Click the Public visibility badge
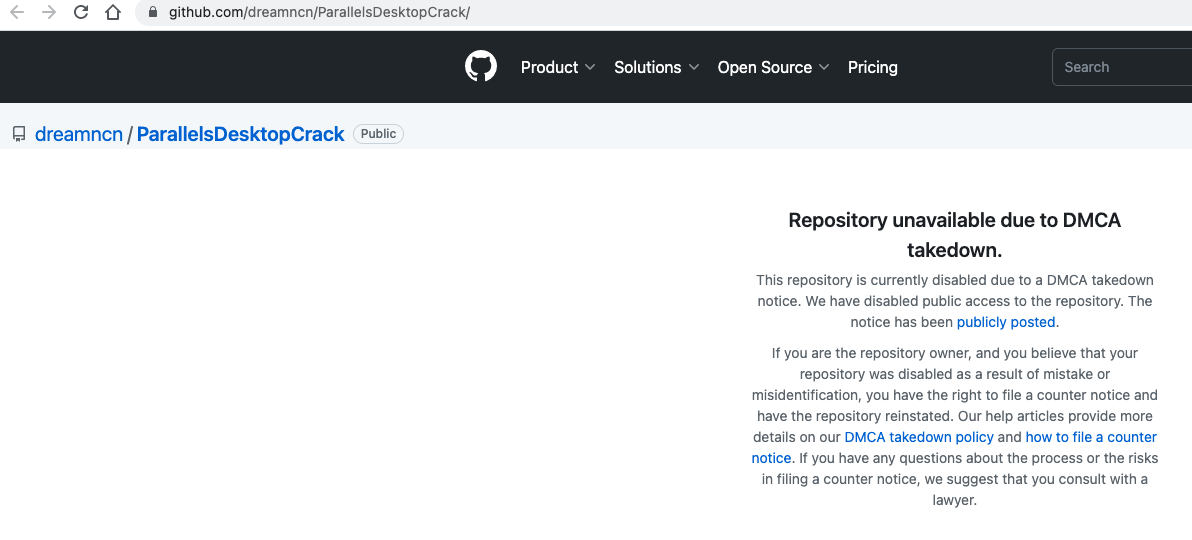 [x=378, y=134]
